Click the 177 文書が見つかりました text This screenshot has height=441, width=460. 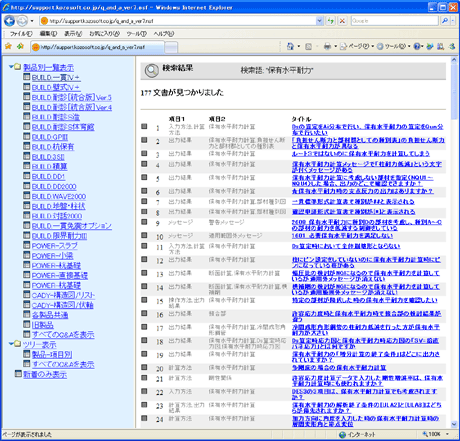(x=182, y=93)
